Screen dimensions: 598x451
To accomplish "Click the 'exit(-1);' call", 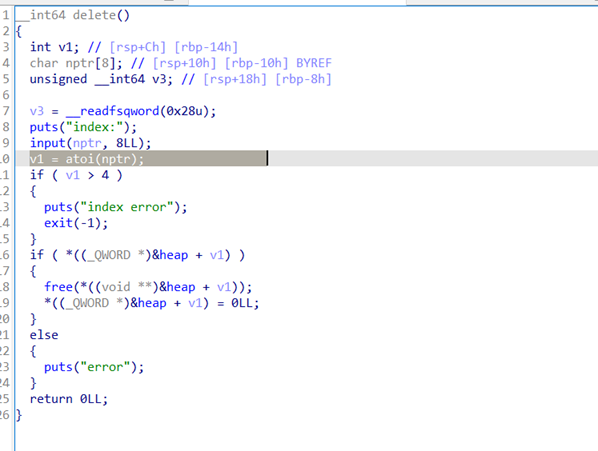I will click(x=76, y=223).
